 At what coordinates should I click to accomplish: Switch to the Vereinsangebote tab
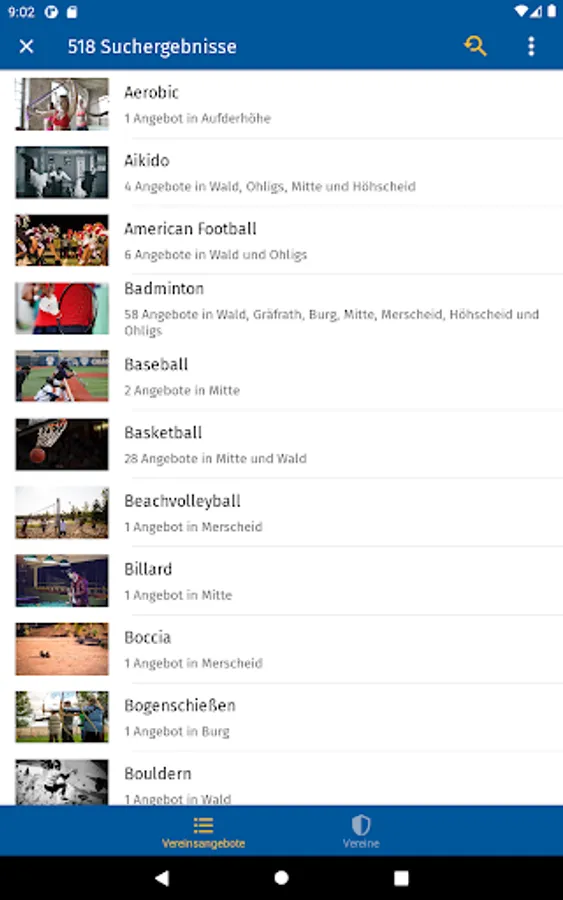203,831
